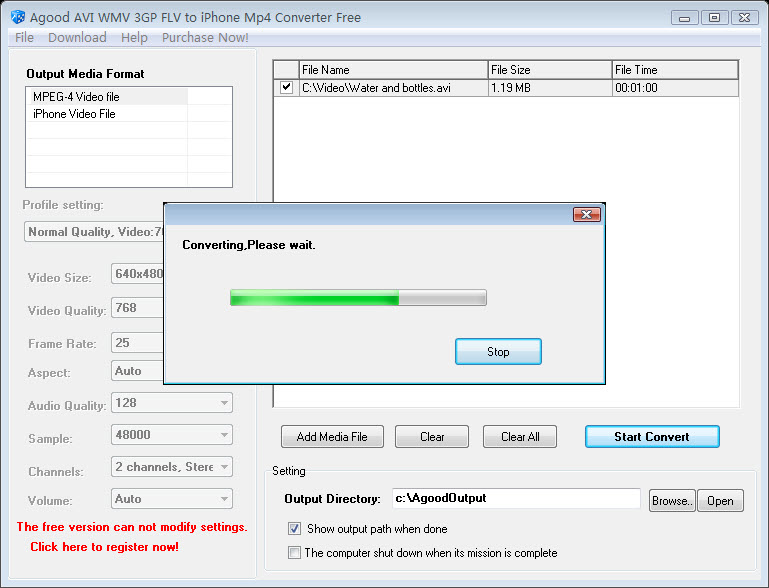
Task: Browse for an output directory
Action: [x=672, y=501]
